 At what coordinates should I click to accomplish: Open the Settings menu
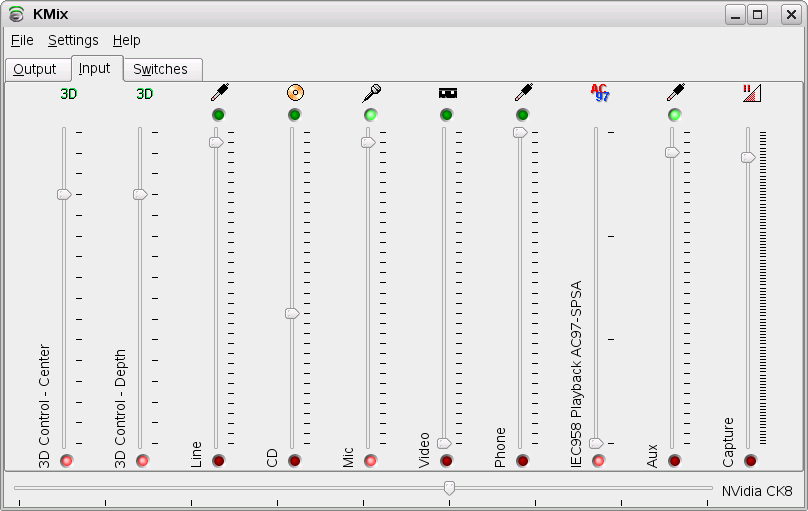click(73, 40)
